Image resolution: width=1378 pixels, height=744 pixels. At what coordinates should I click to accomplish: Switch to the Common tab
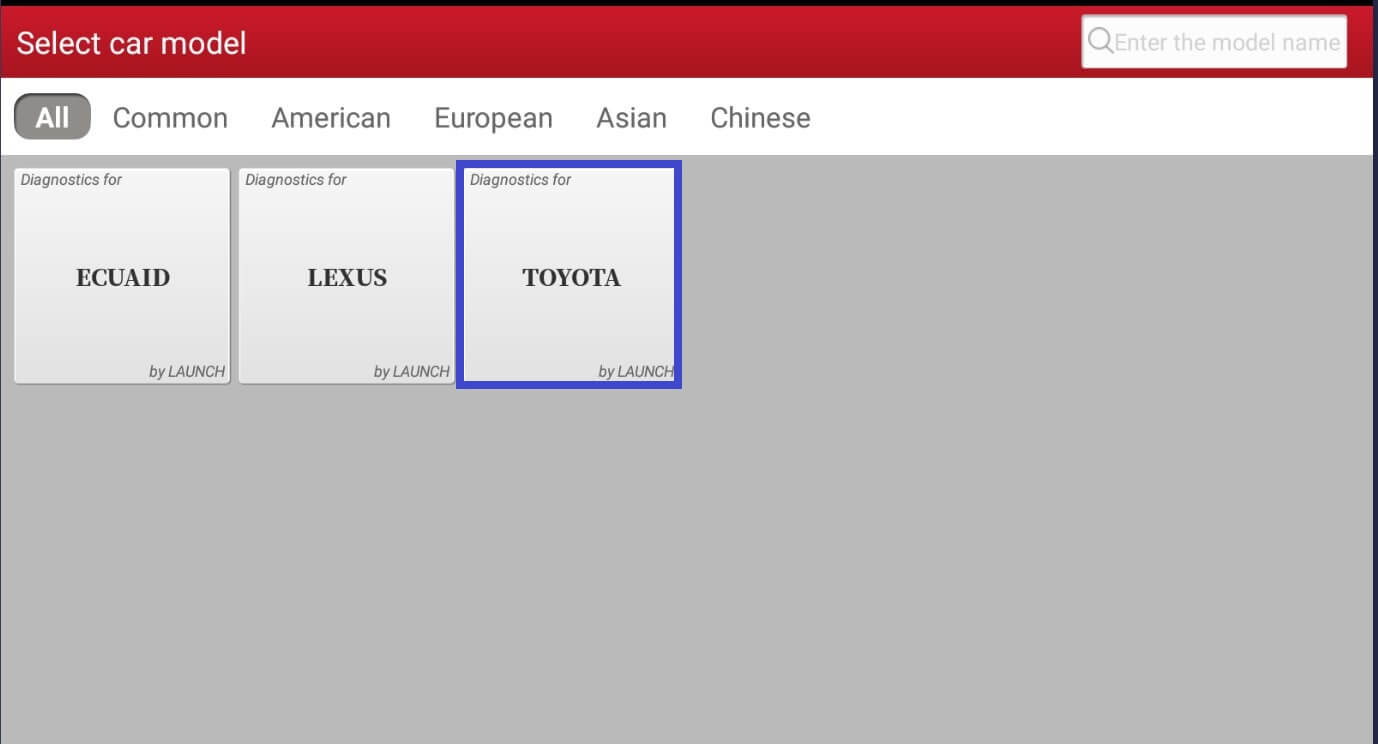click(170, 118)
